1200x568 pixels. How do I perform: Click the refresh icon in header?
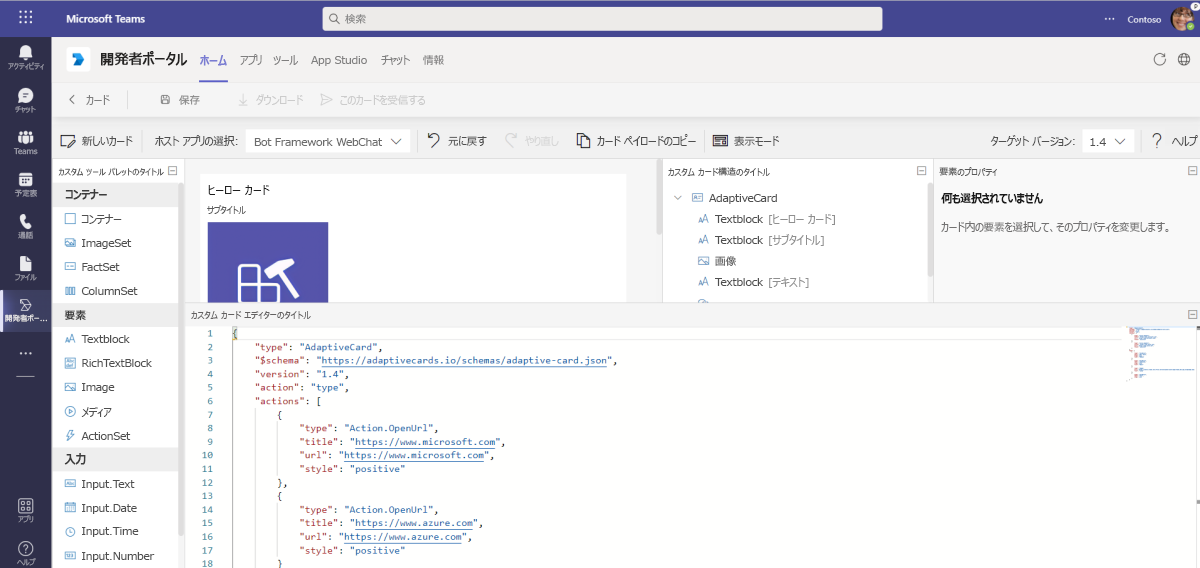pyautogui.click(x=1160, y=59)
